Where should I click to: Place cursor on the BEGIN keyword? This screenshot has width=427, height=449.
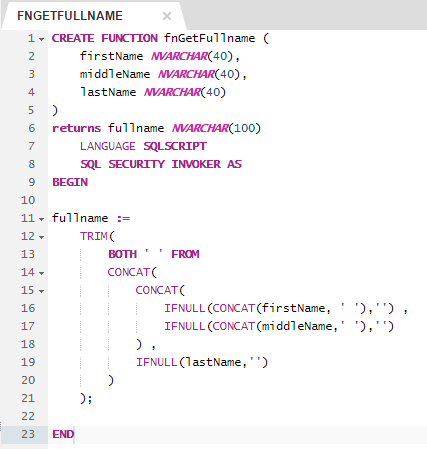coord(70,182)
